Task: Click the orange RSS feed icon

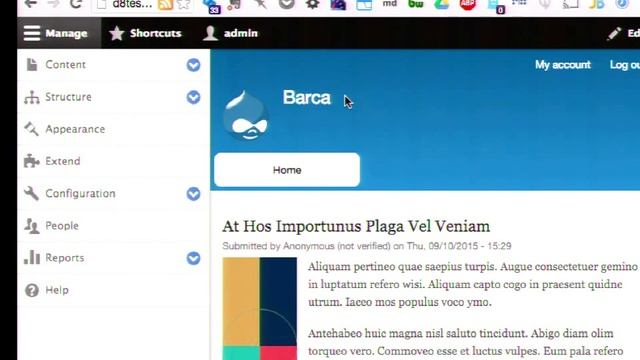Action: (x=165, y=4)
